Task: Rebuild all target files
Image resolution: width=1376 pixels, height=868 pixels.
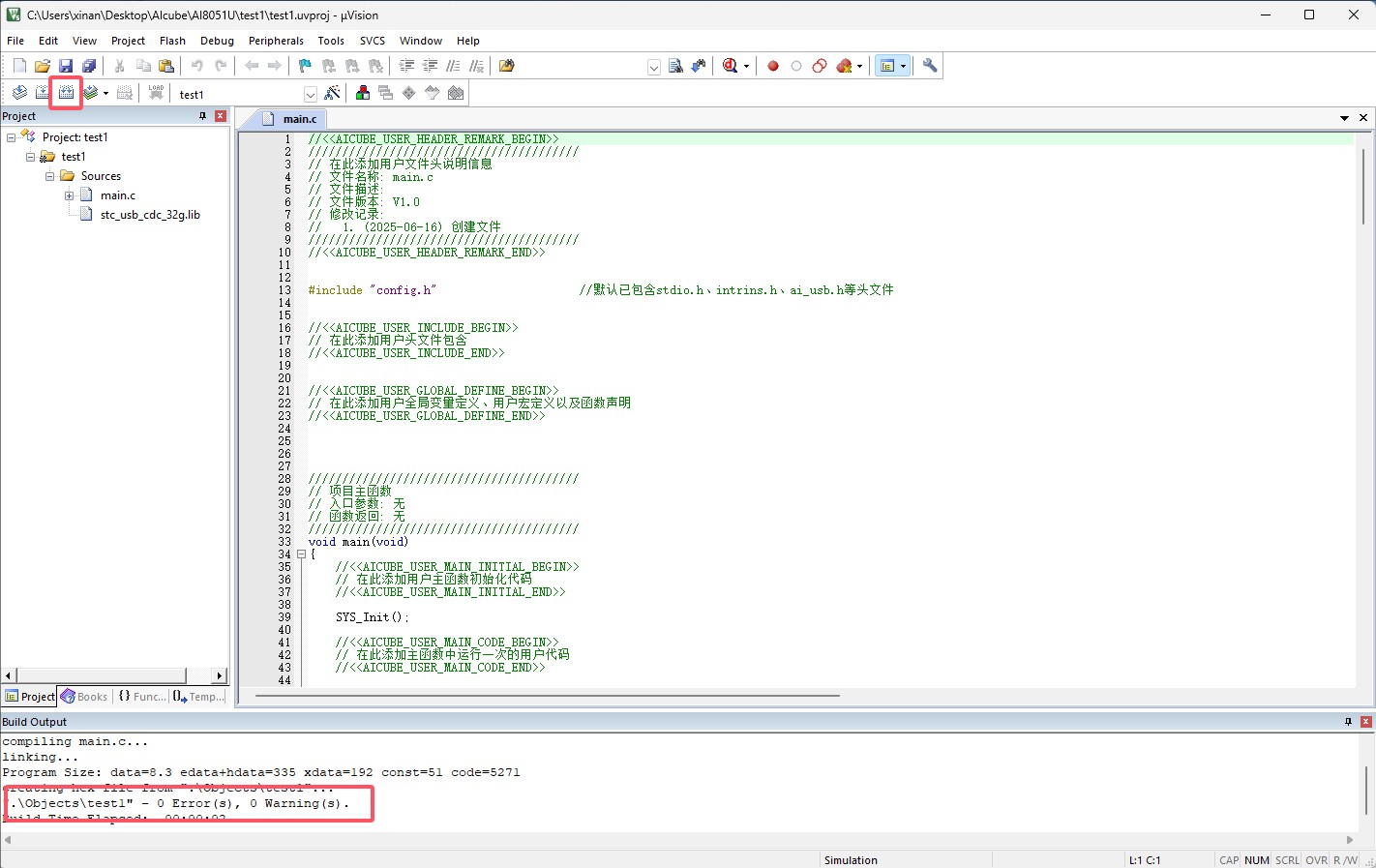Action: pyautogui.click(x=66, y=93)
